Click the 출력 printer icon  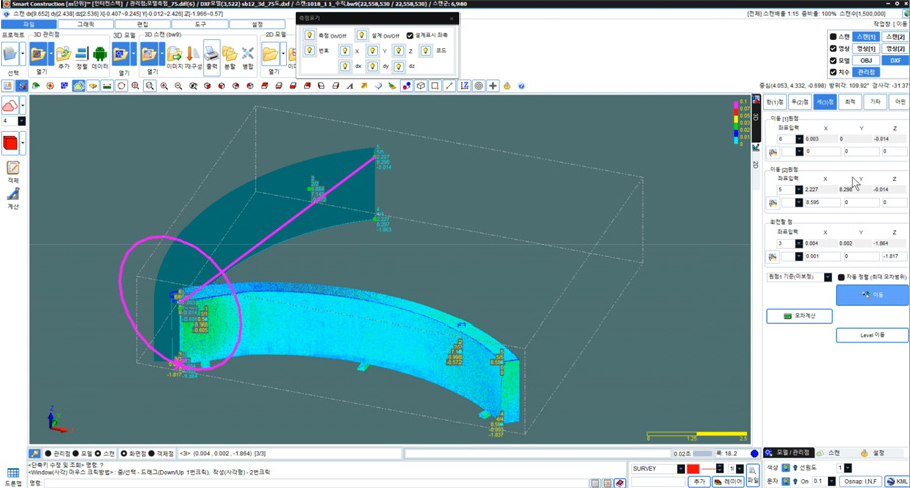[x=212, y=55]
